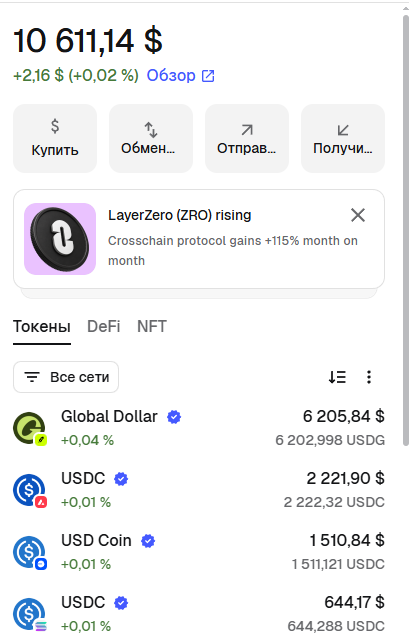Click the token sort order icon
This screenshot has height=642, width=409.
pyautogui.click(x=337, y=377)
